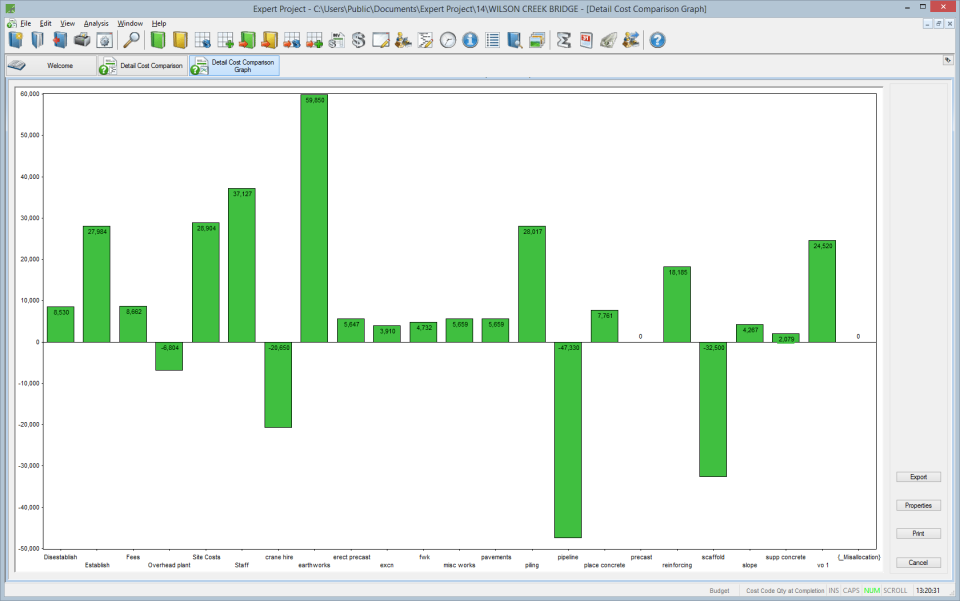Click the person at desk icon

403,40
